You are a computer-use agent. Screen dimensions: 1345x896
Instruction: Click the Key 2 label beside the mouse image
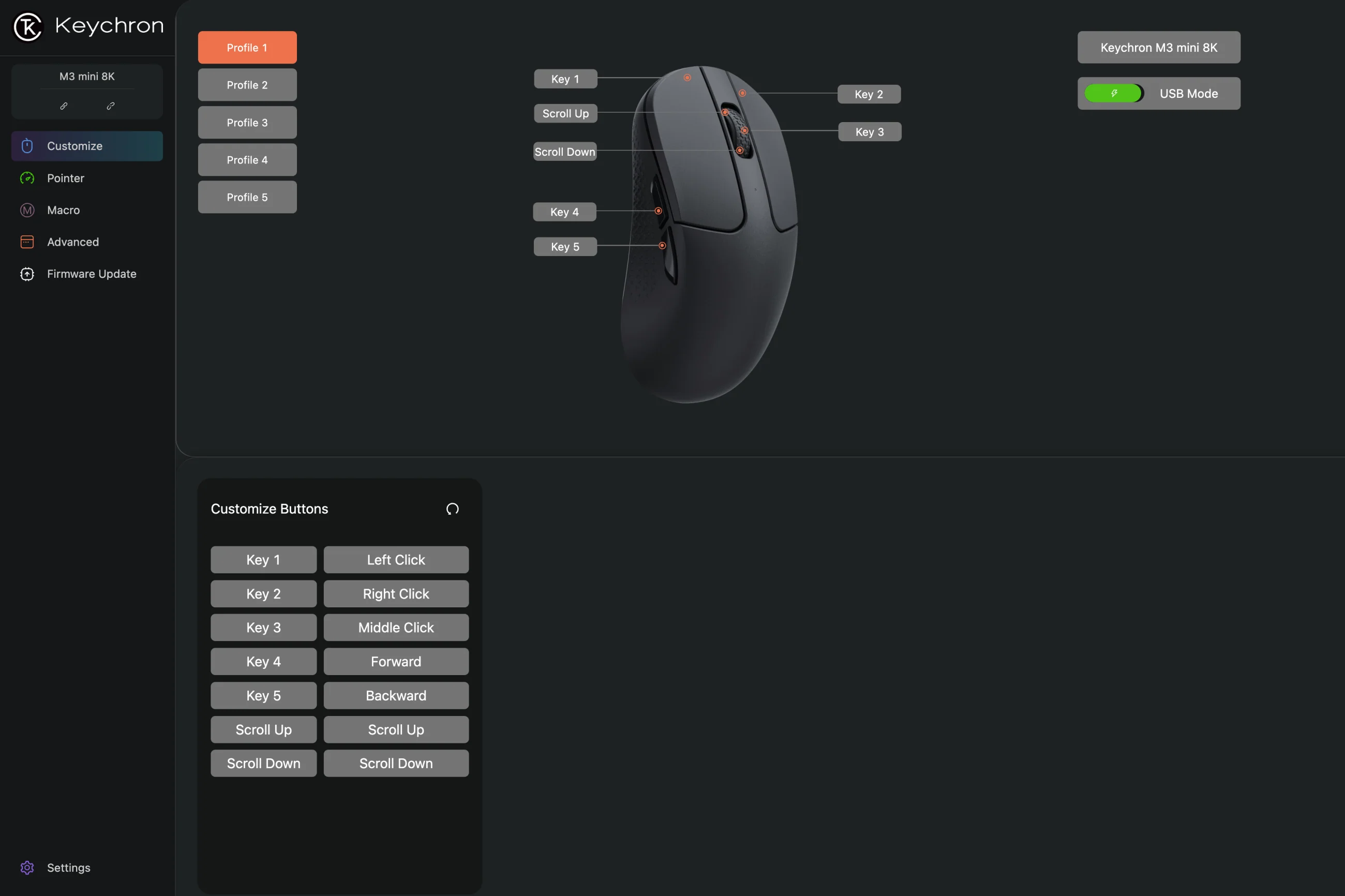click(x=869, y=94)
